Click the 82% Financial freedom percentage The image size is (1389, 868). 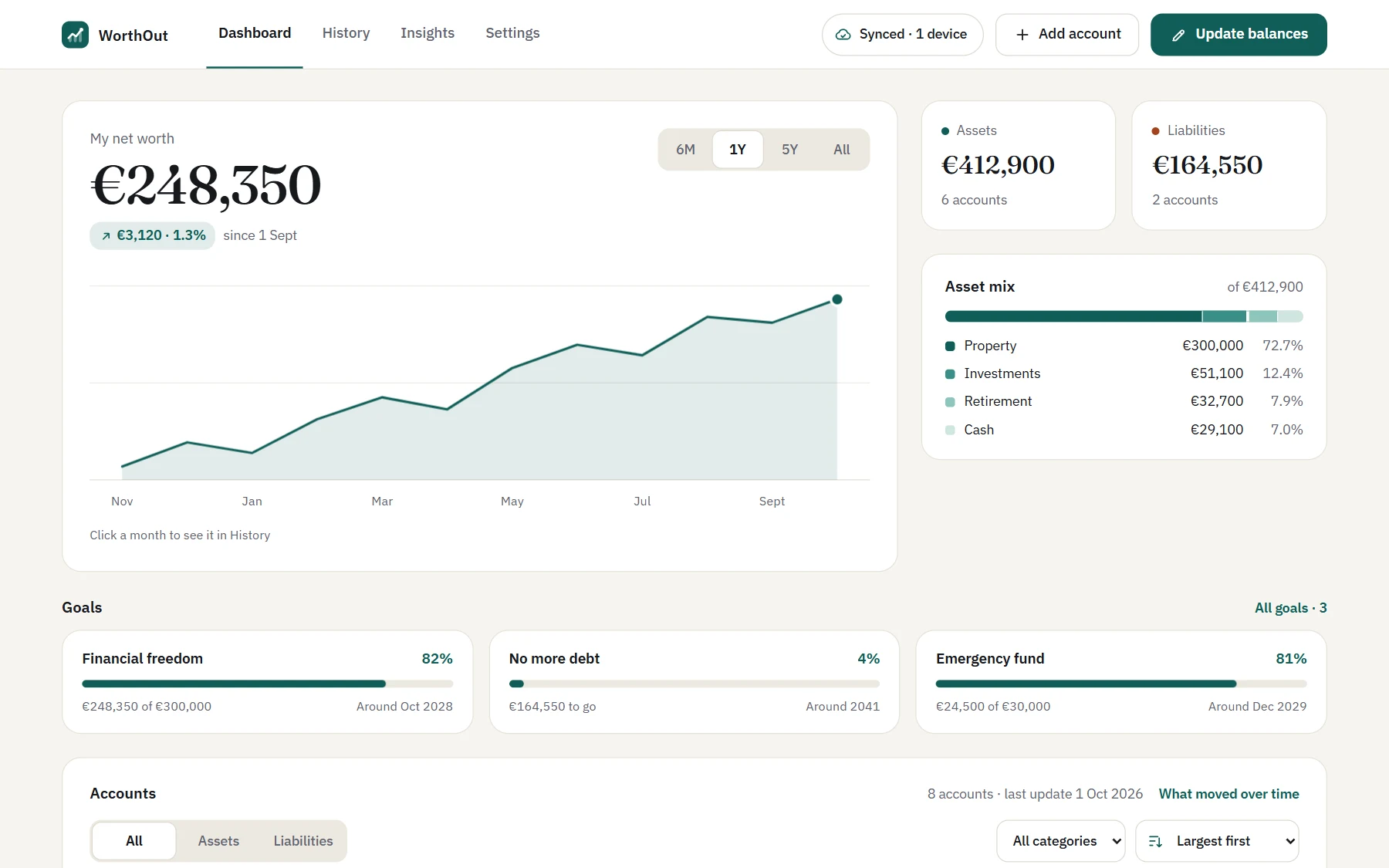click(x=437, y=659)
